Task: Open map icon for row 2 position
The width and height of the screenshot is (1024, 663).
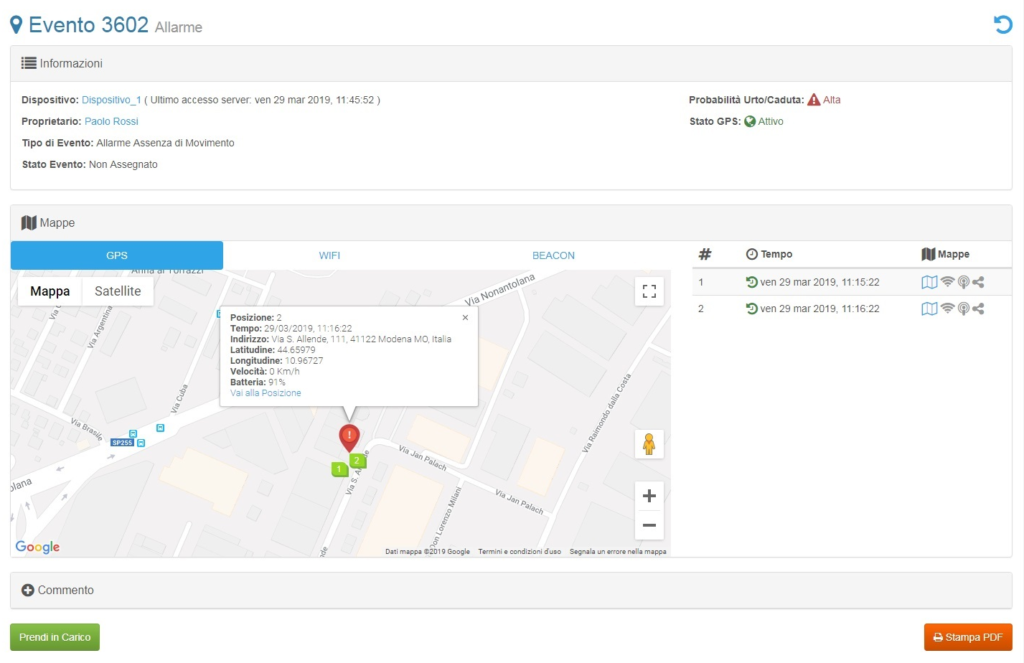Action: coord(929,308)
